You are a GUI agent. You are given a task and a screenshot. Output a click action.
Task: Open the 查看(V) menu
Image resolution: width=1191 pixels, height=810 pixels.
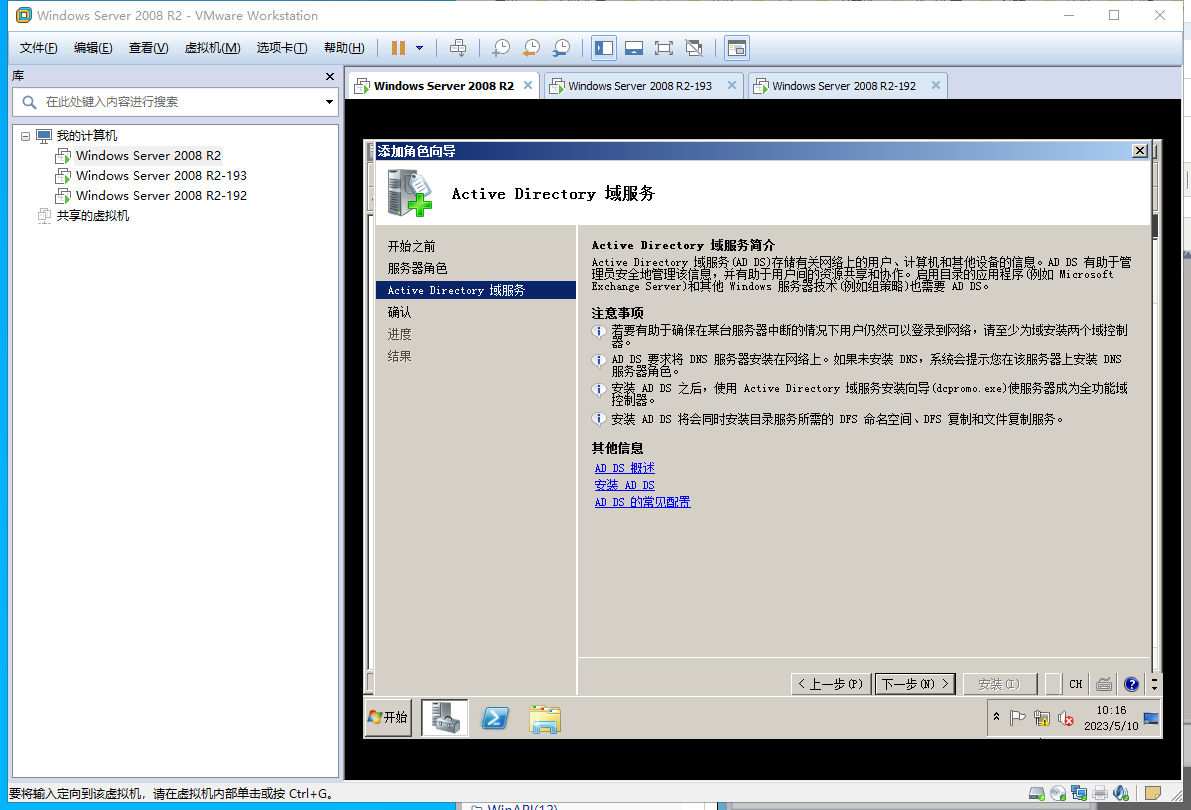[148, 48]
